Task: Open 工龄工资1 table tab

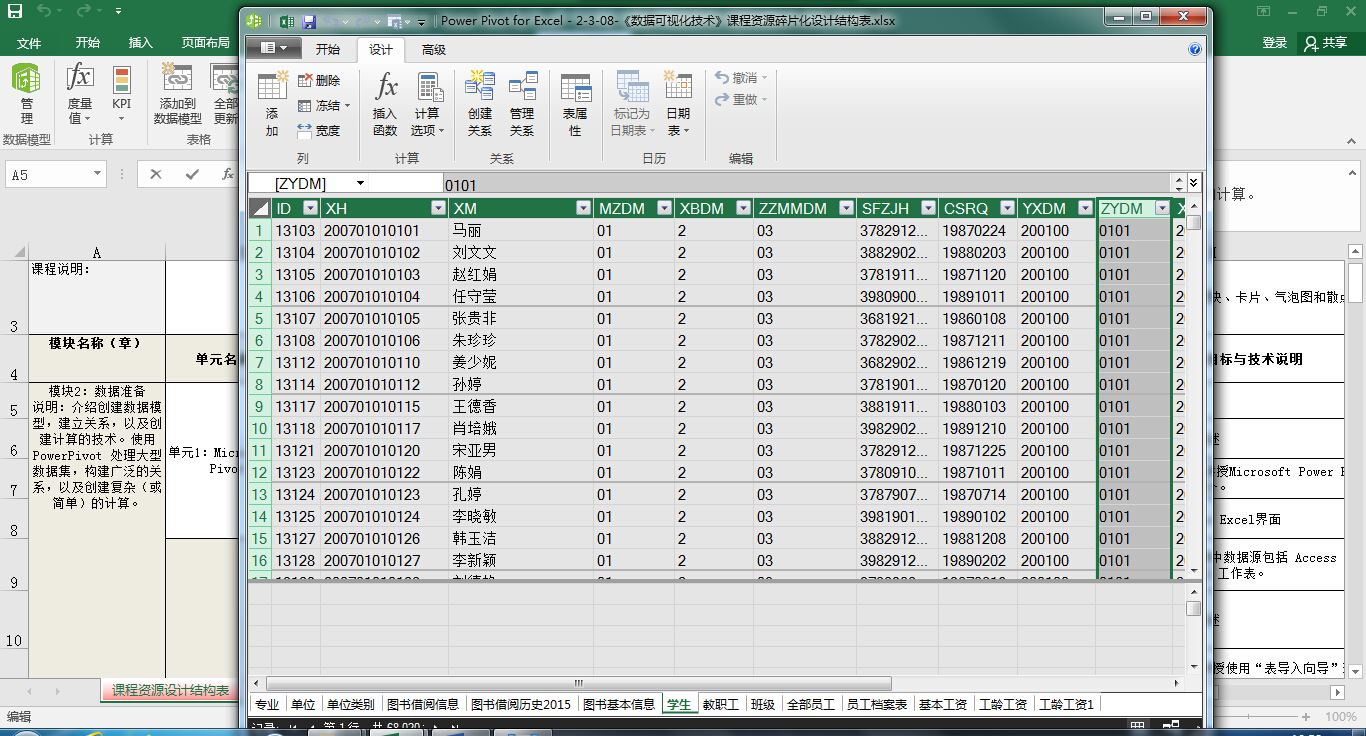Action: click(x=1067, y=704)
